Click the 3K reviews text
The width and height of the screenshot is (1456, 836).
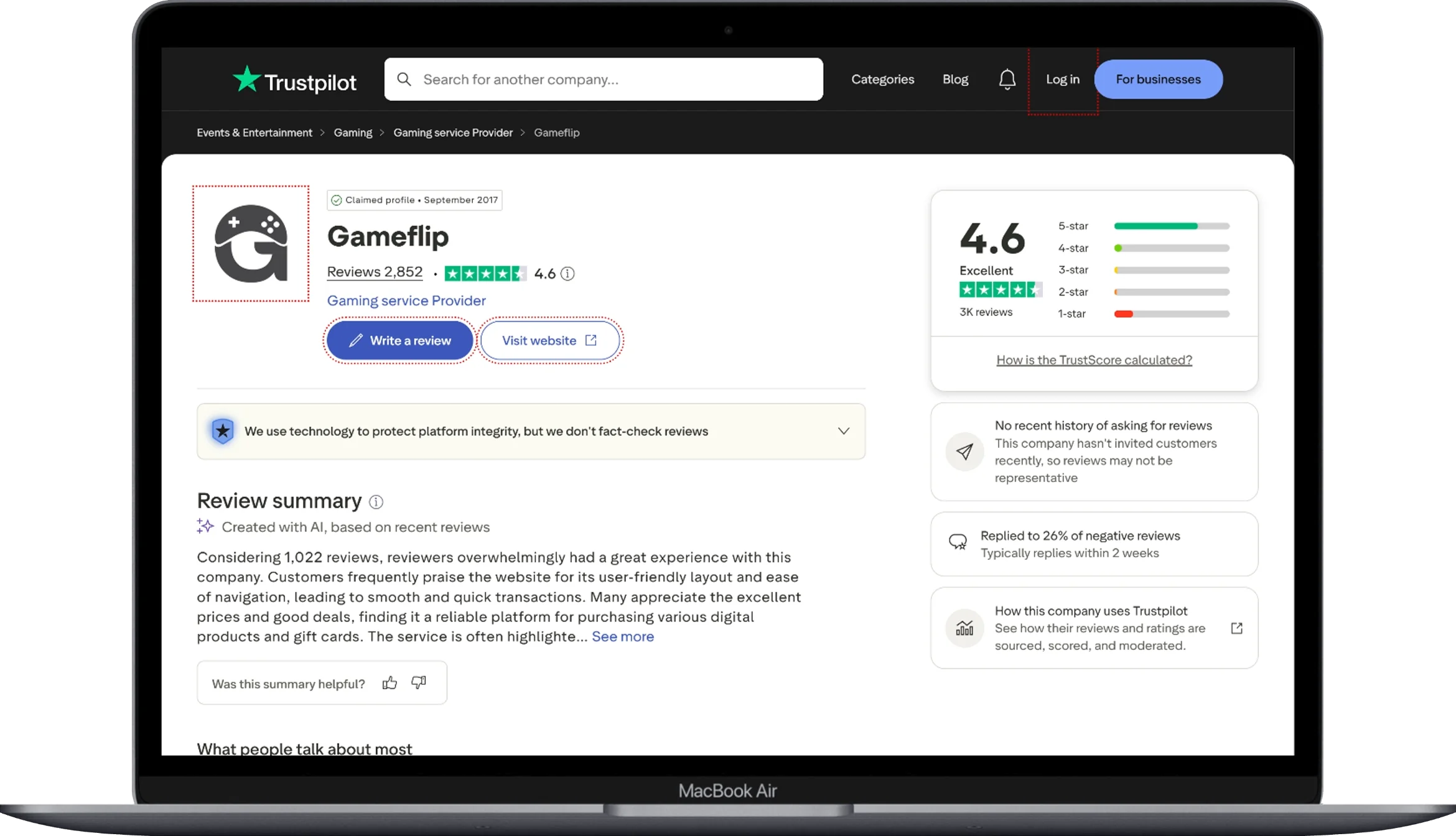pyautogui.click(x=986, y=312)
